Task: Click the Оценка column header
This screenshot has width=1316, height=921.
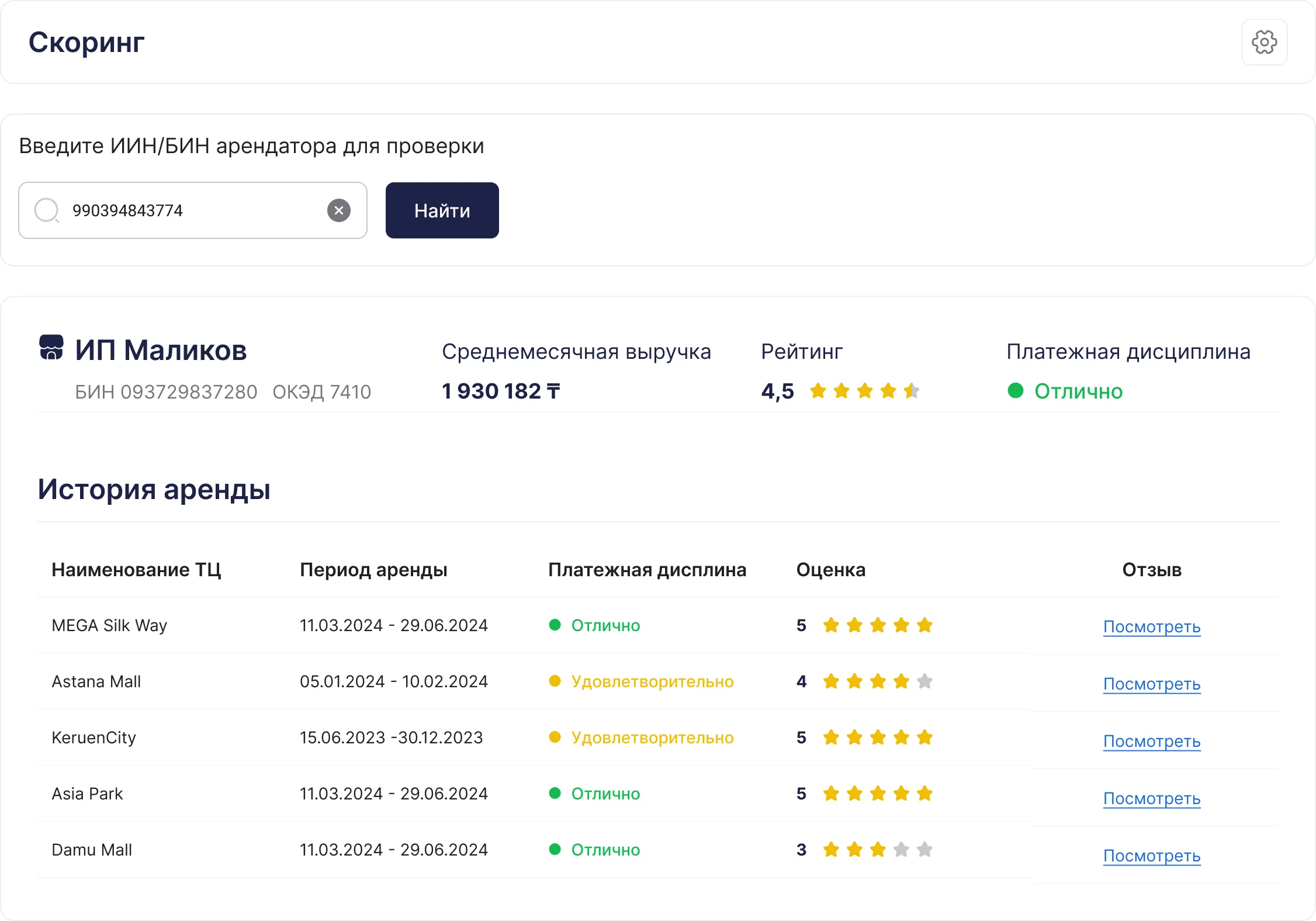Action: coord(831,570)
